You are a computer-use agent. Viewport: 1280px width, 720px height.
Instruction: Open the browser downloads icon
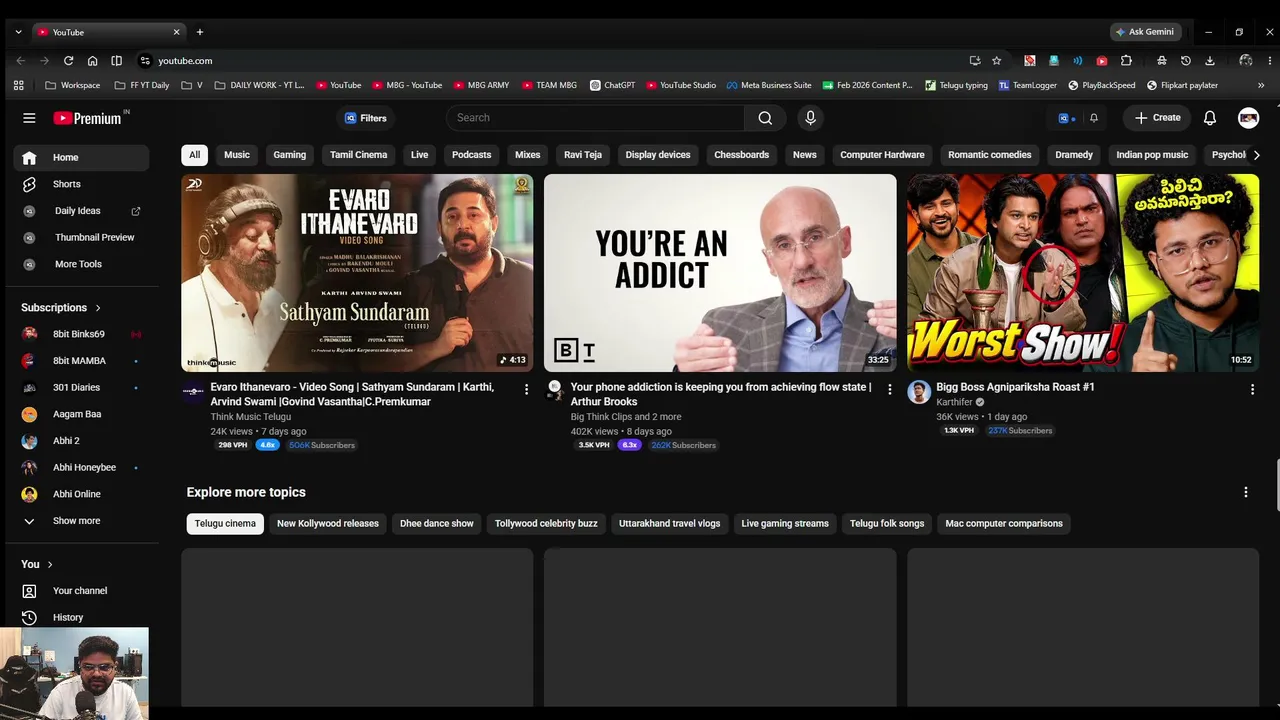click(x=1209, y=61)
